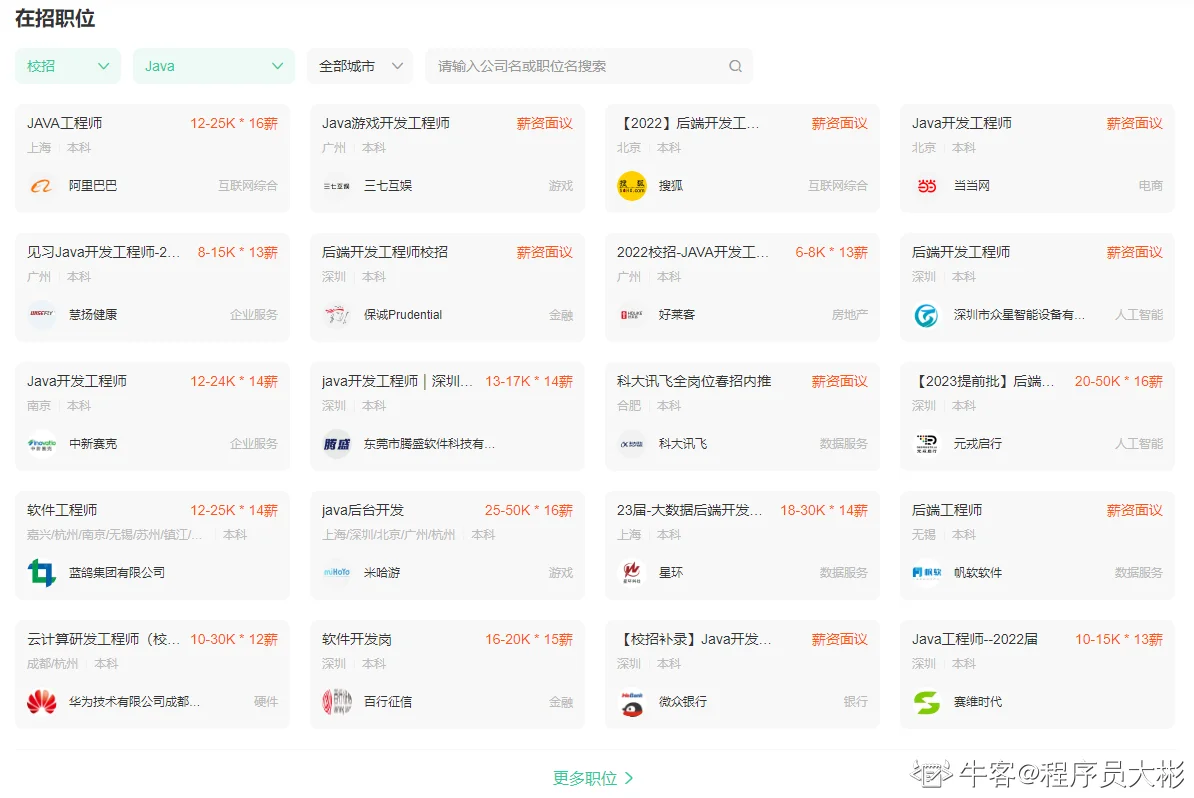1194x798 pixels.
Task: Open the 后端开发工程师校招 job title
Action: coord(385,252)
